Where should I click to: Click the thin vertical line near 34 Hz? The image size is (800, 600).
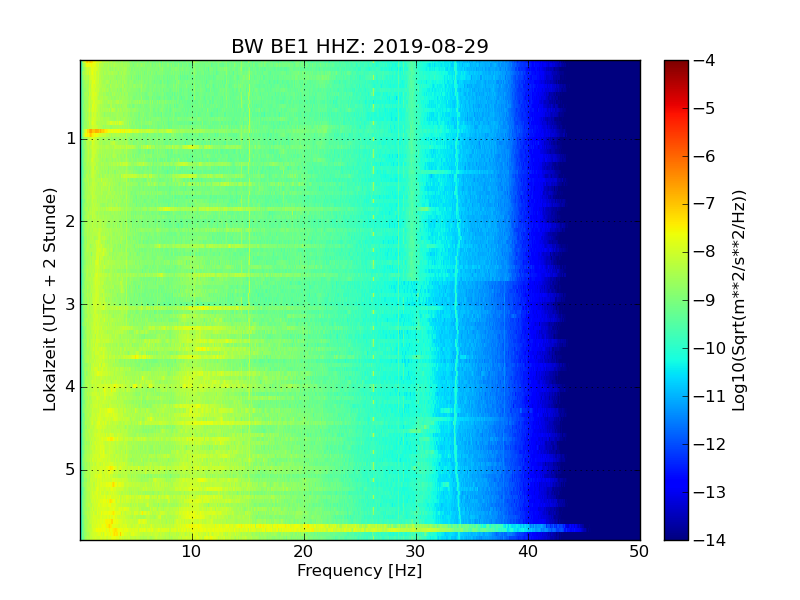(x=457, y=300)
